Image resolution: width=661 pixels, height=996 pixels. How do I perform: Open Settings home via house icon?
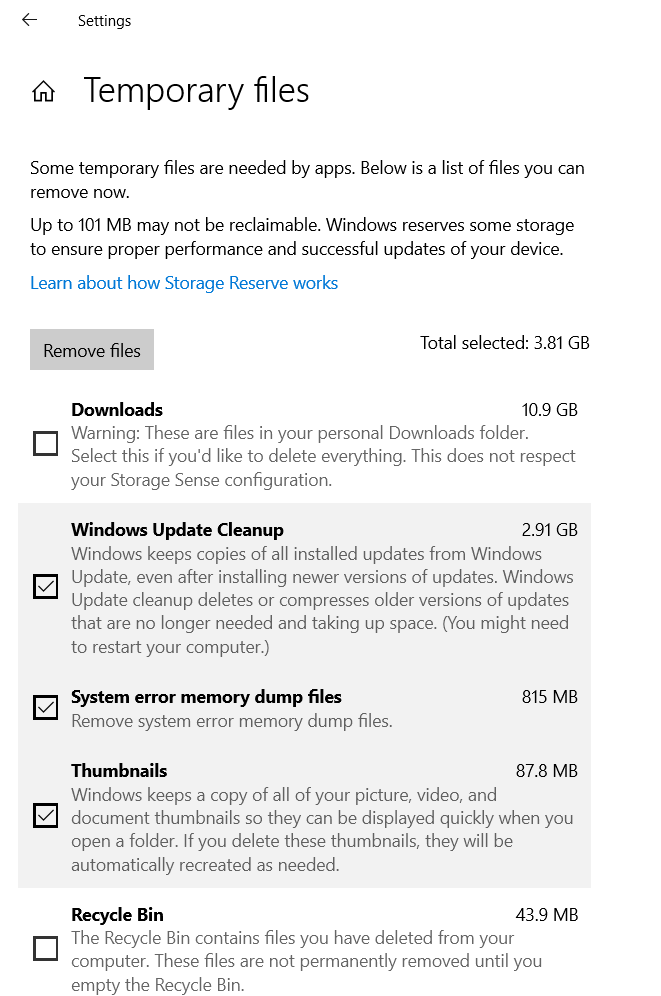(x=43, y=91)
